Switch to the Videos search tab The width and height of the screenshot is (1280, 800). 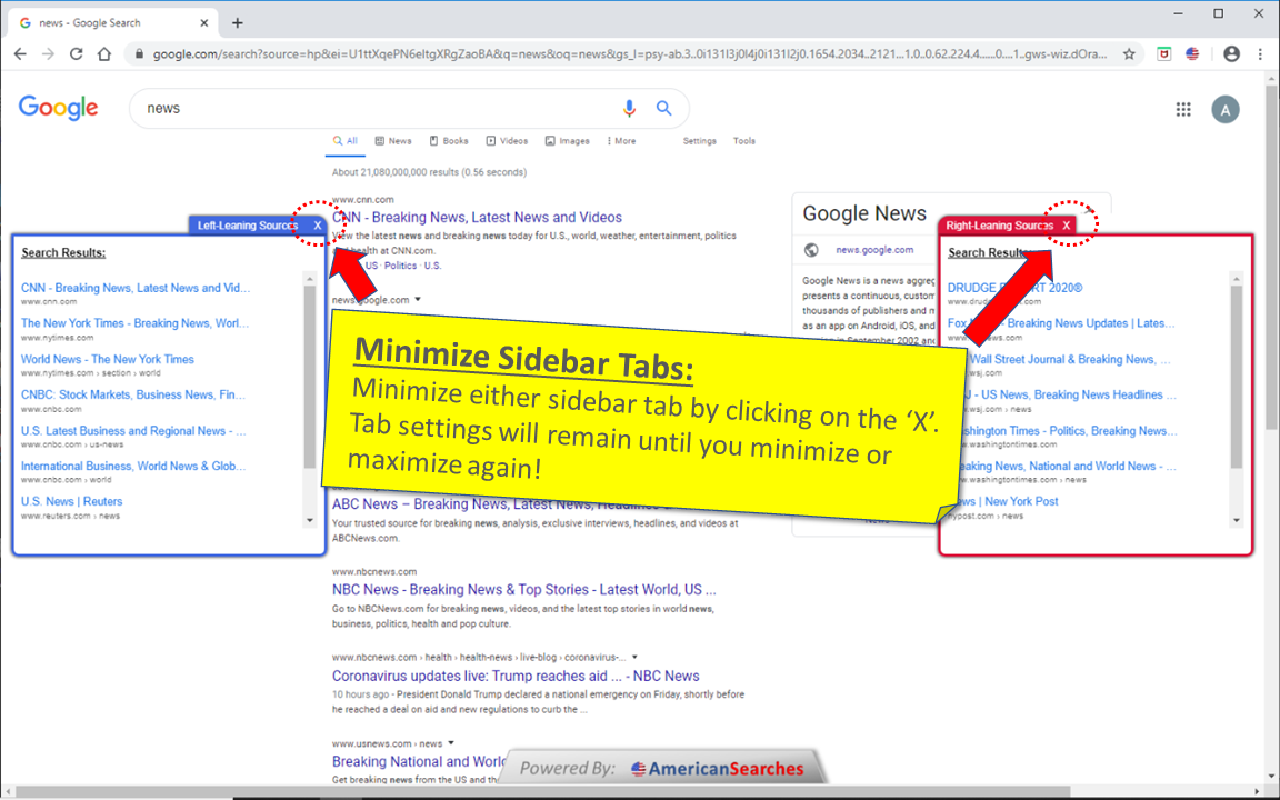(507, 141)
